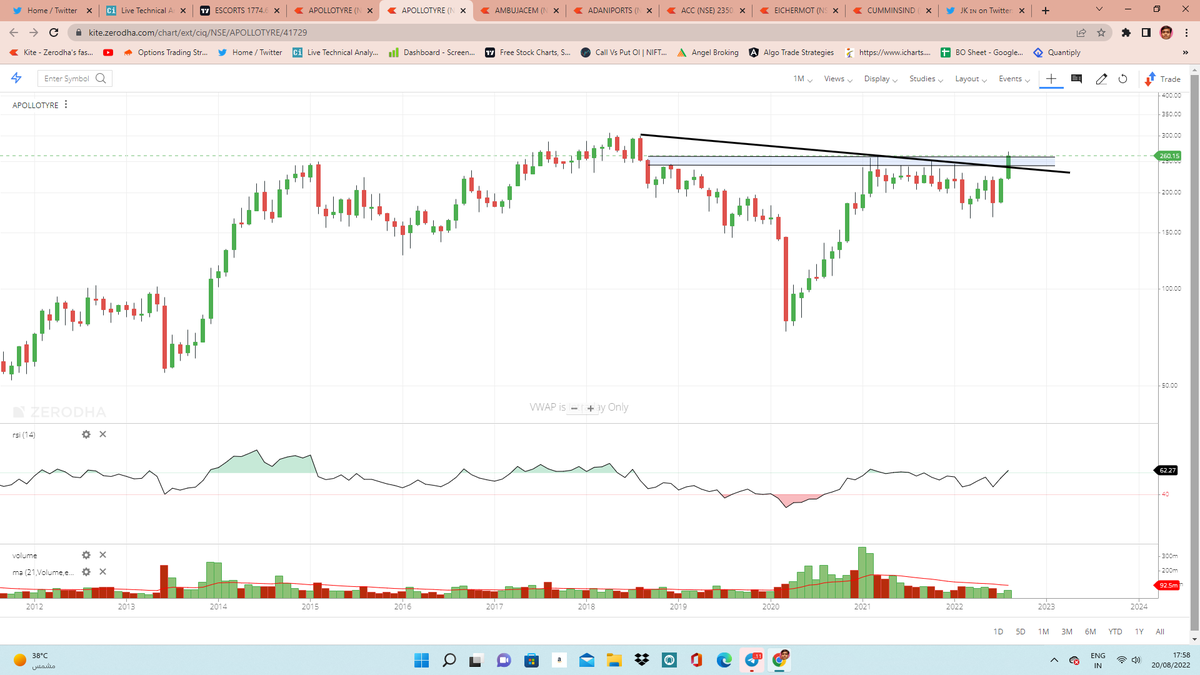Remove the rsi (14) study
The width and height of the screenshot is (1200, 675).
(x=103, y=434)
